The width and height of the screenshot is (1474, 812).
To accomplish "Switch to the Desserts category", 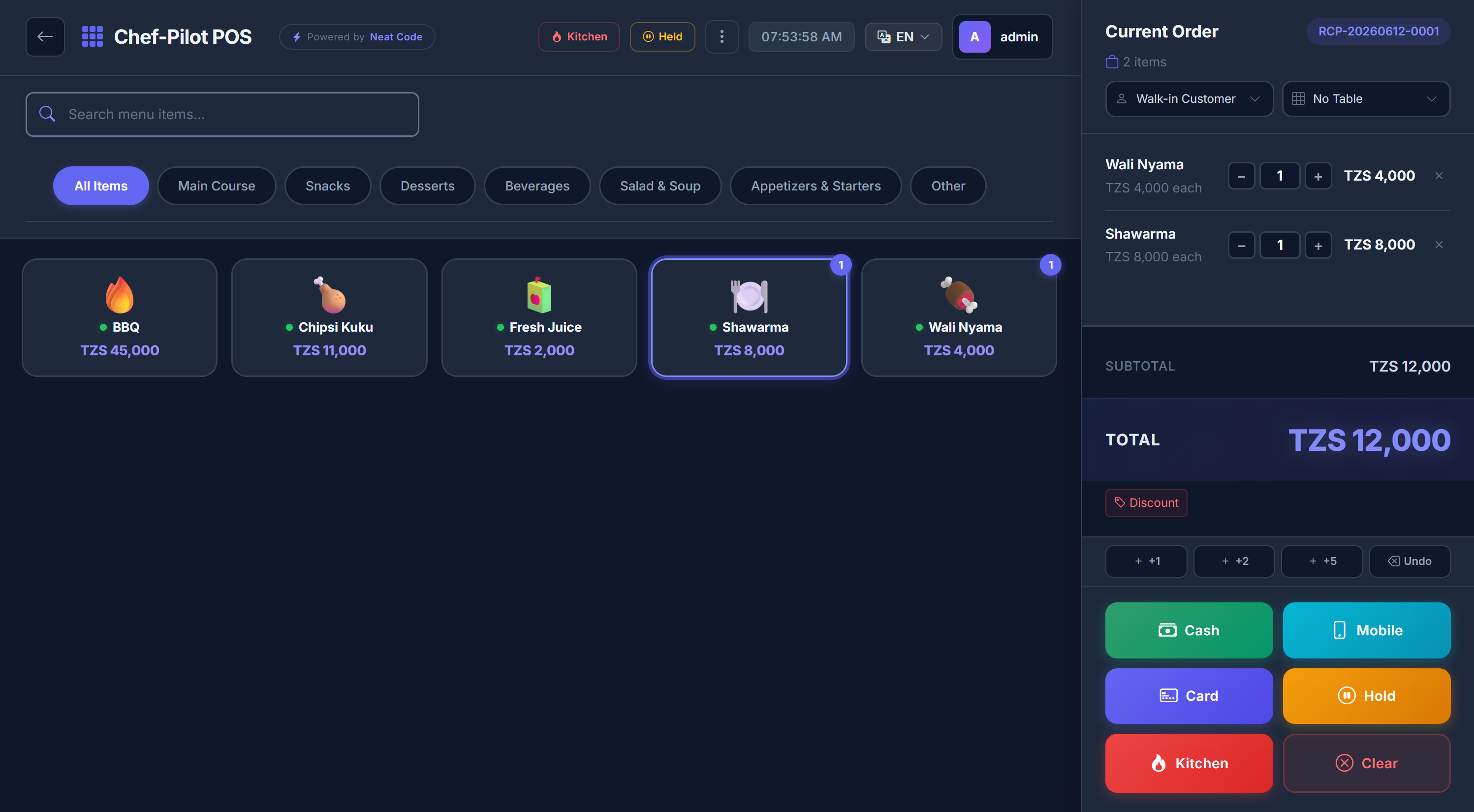I will [x=428, y=186].
